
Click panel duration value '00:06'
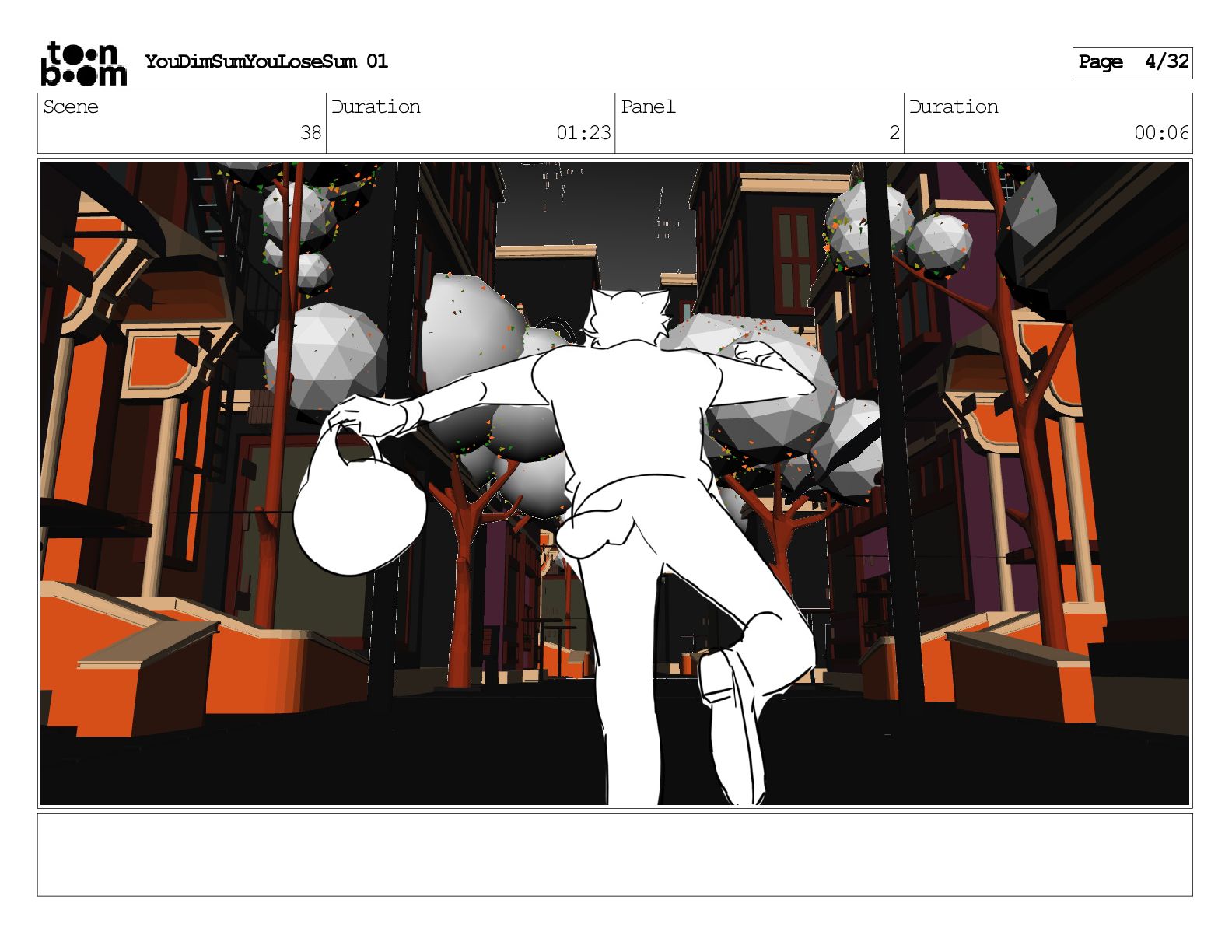point(1161,133)
